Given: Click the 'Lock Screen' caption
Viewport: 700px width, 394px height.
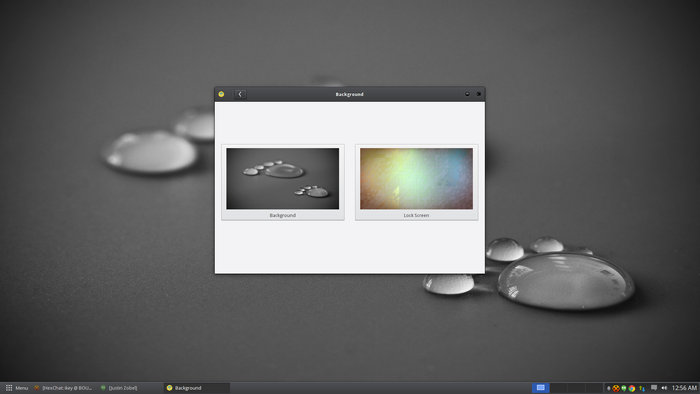Looking at the screenshot, I should pos(417,215).
